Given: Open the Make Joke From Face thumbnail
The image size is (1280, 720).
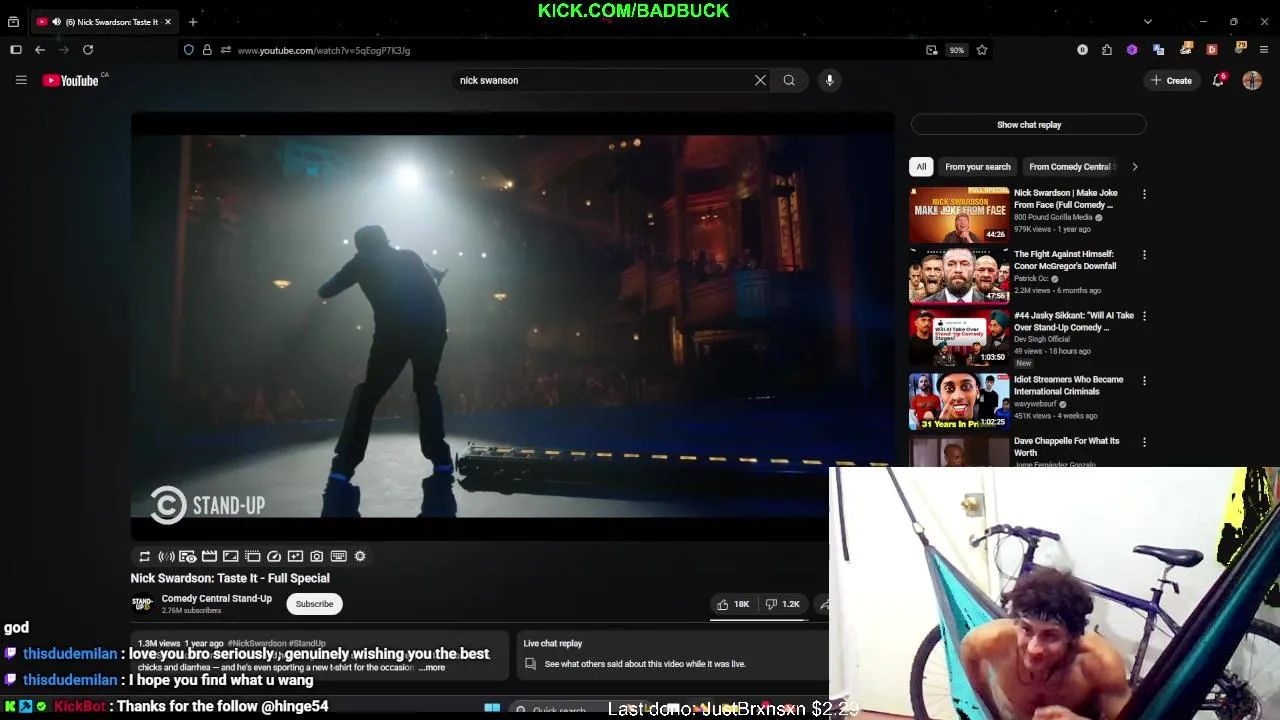Looking at the screenshot, I should (959, 214).
